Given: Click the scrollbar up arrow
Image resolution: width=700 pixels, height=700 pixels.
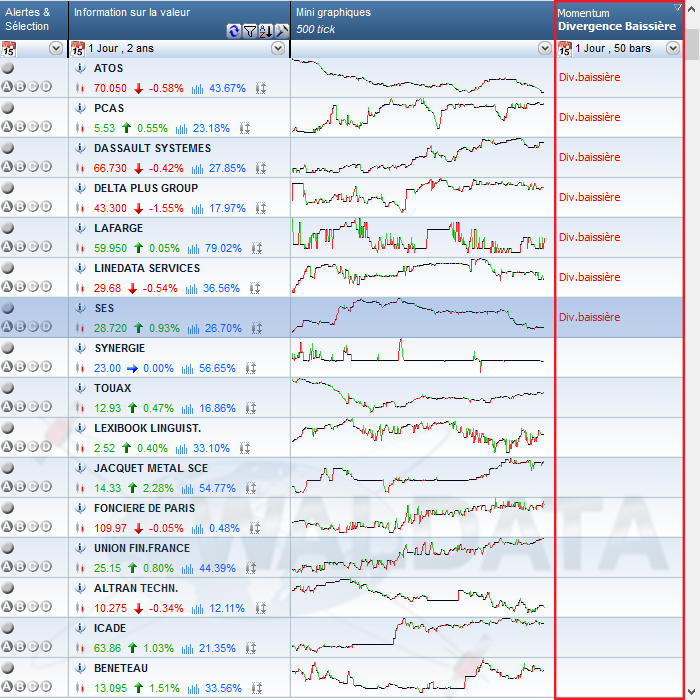Looking at the screenshot, I should coord(692,9).
